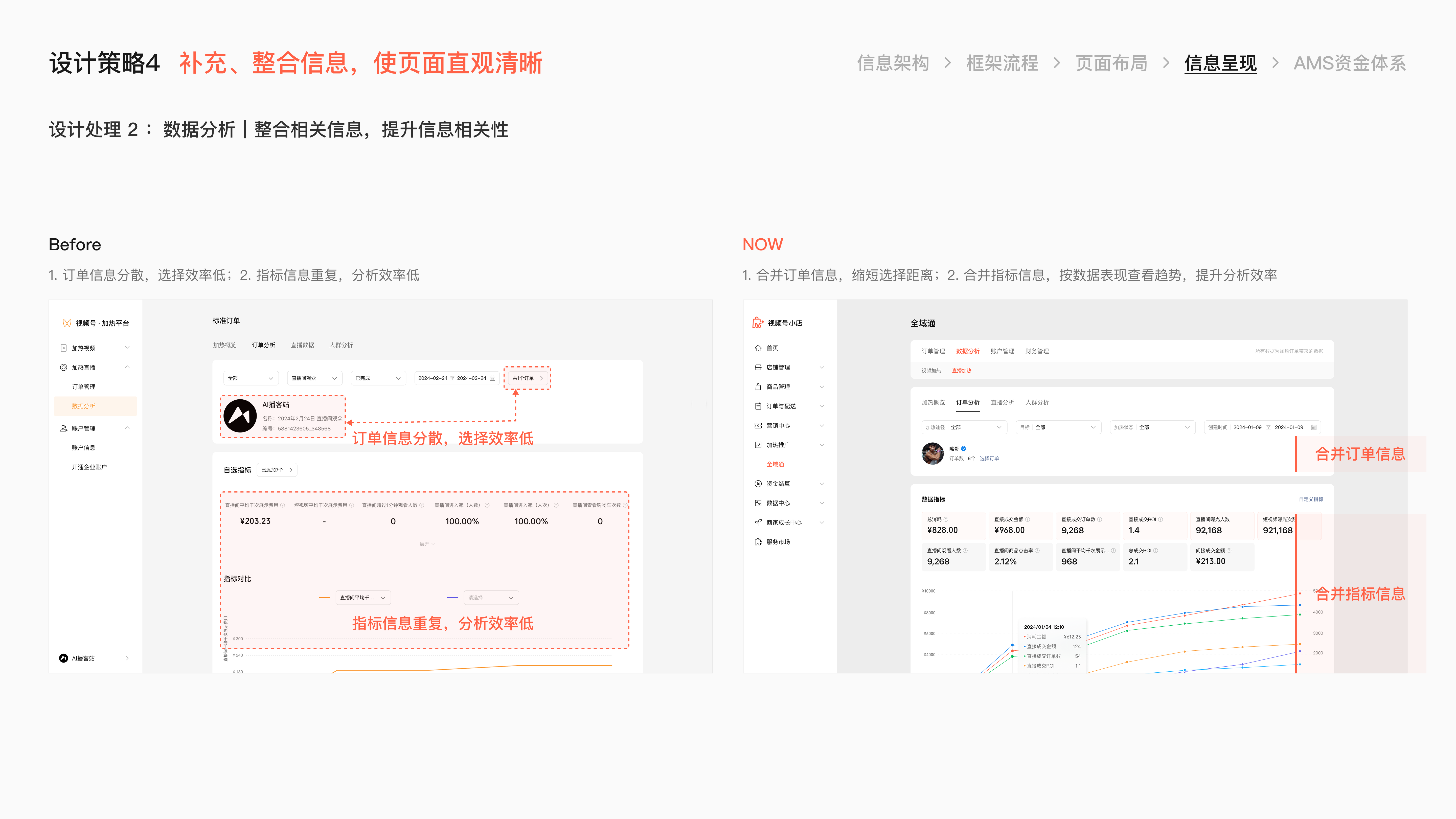Screen dimensions: 1456x819
Task: Click the small AI播客站 avatar at the sidebar bottom
Action: pyautogui.click(x=63, y=658)
